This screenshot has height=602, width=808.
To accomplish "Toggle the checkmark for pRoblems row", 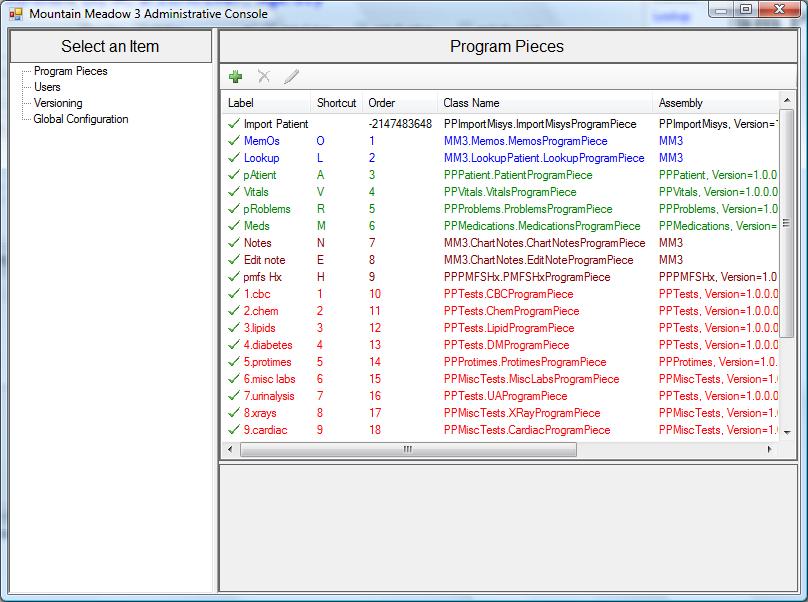I will click(x=234, y=209).
